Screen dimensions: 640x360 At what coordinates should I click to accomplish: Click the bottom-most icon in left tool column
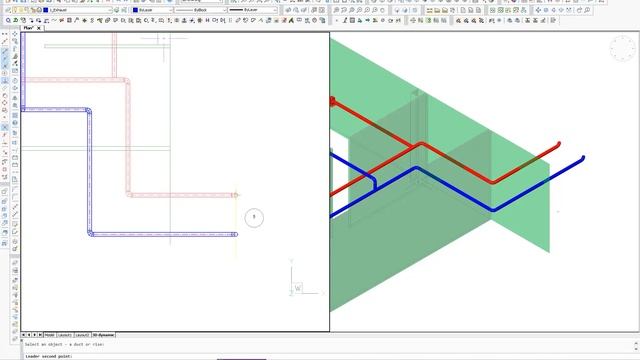(x=4, y=243)
